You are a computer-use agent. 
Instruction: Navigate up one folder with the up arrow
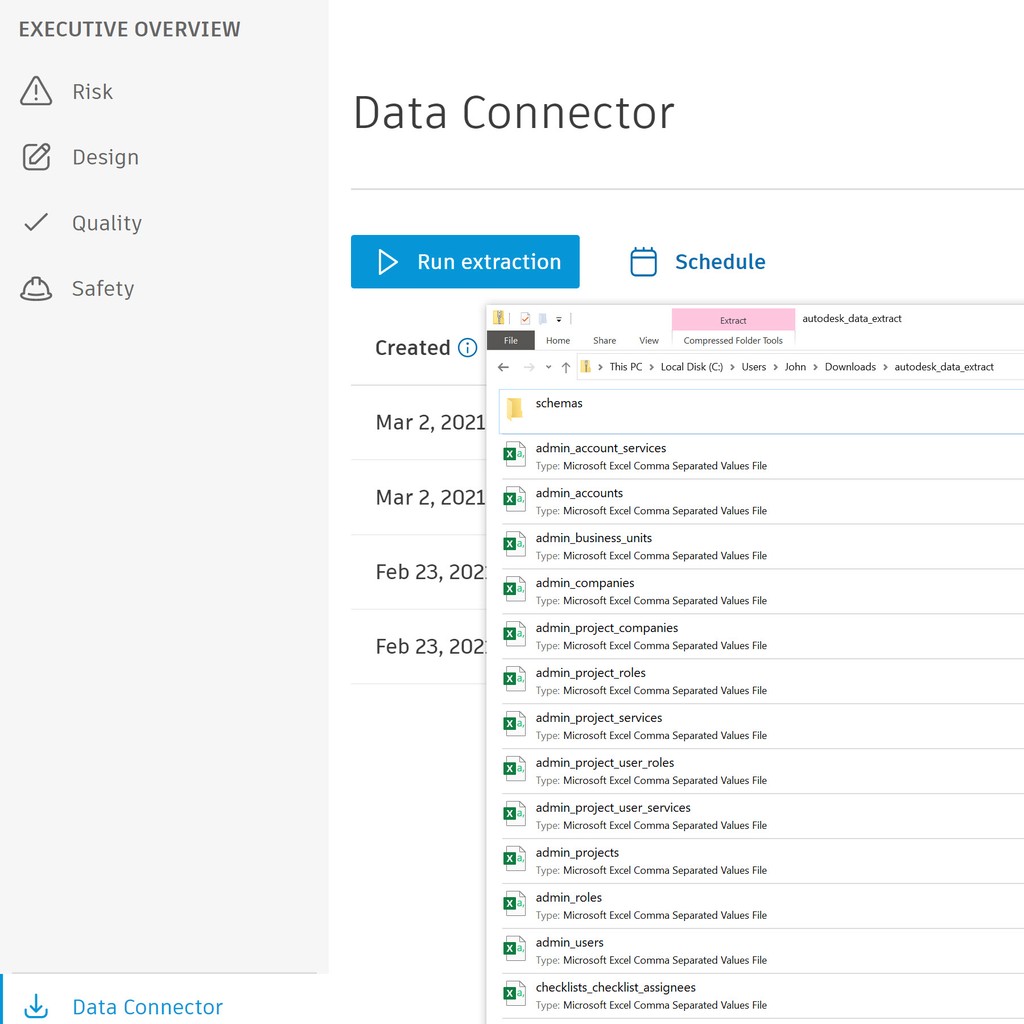click(x=566, y=367)
